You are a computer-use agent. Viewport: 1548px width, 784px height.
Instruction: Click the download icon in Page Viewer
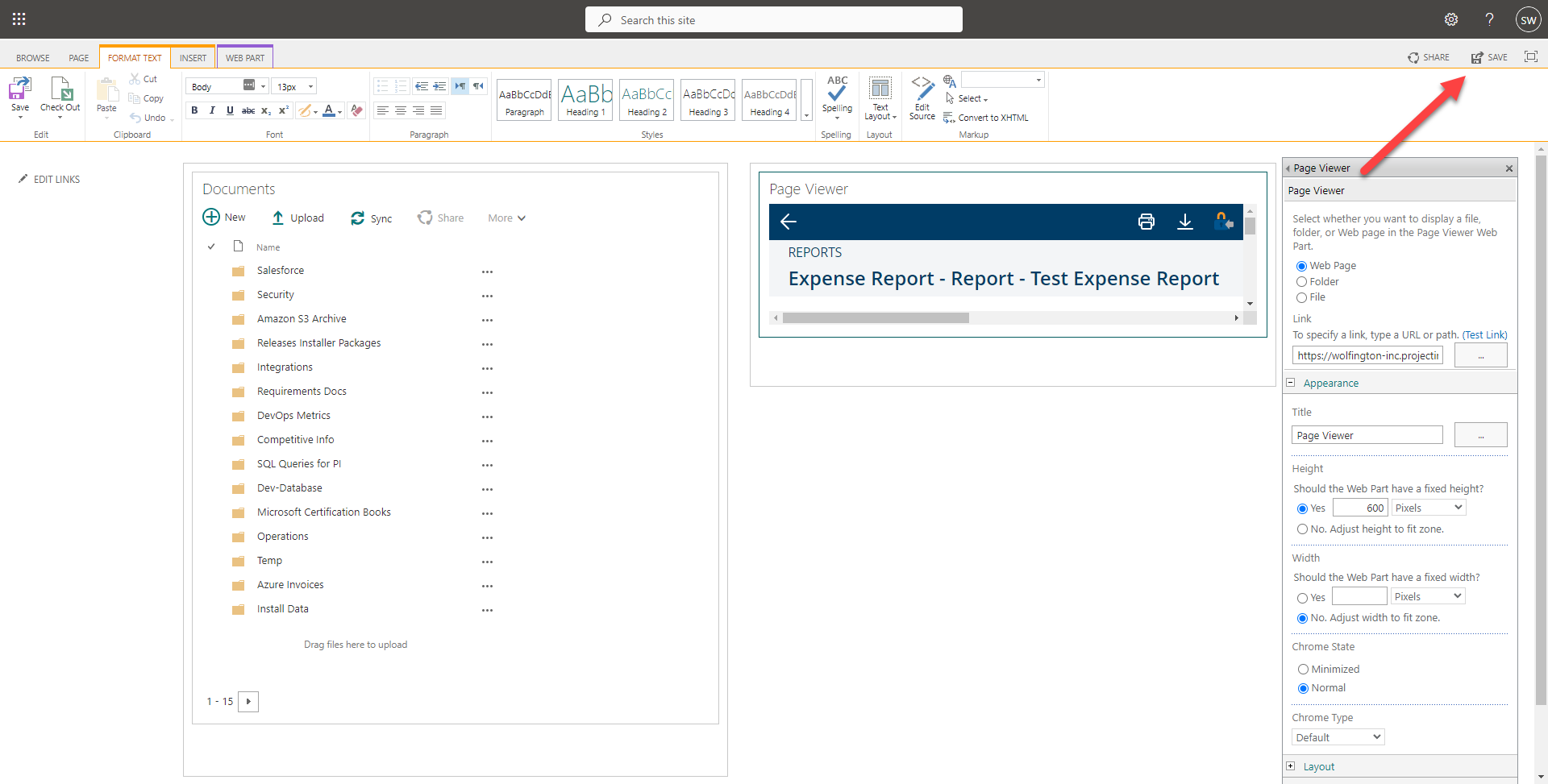tap(1184, 222)
